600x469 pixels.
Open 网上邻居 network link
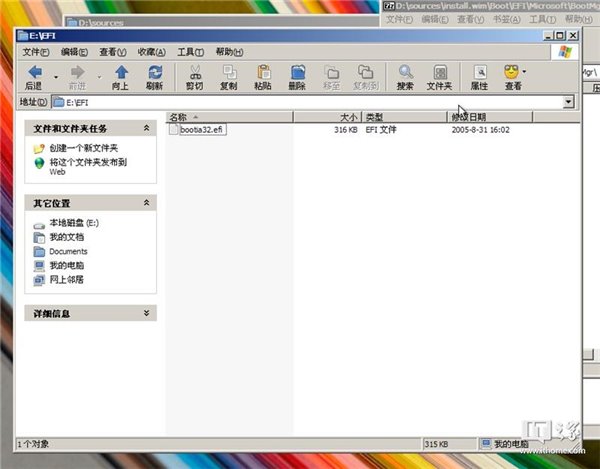(67, 280)
